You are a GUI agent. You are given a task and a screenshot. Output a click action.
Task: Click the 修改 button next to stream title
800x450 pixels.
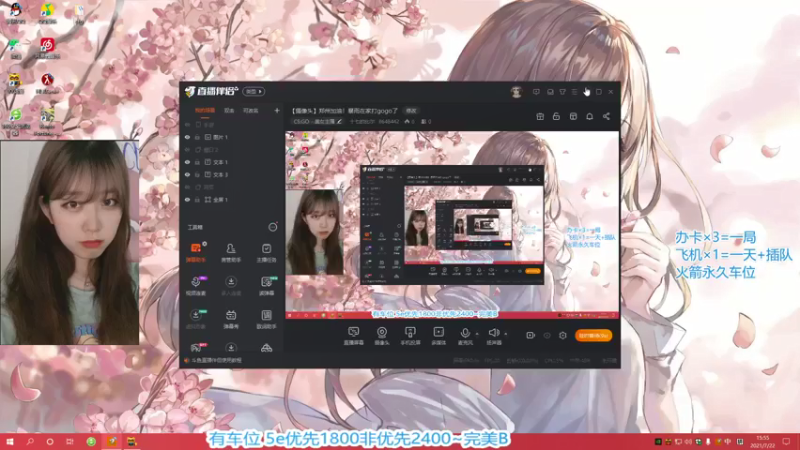411,111
